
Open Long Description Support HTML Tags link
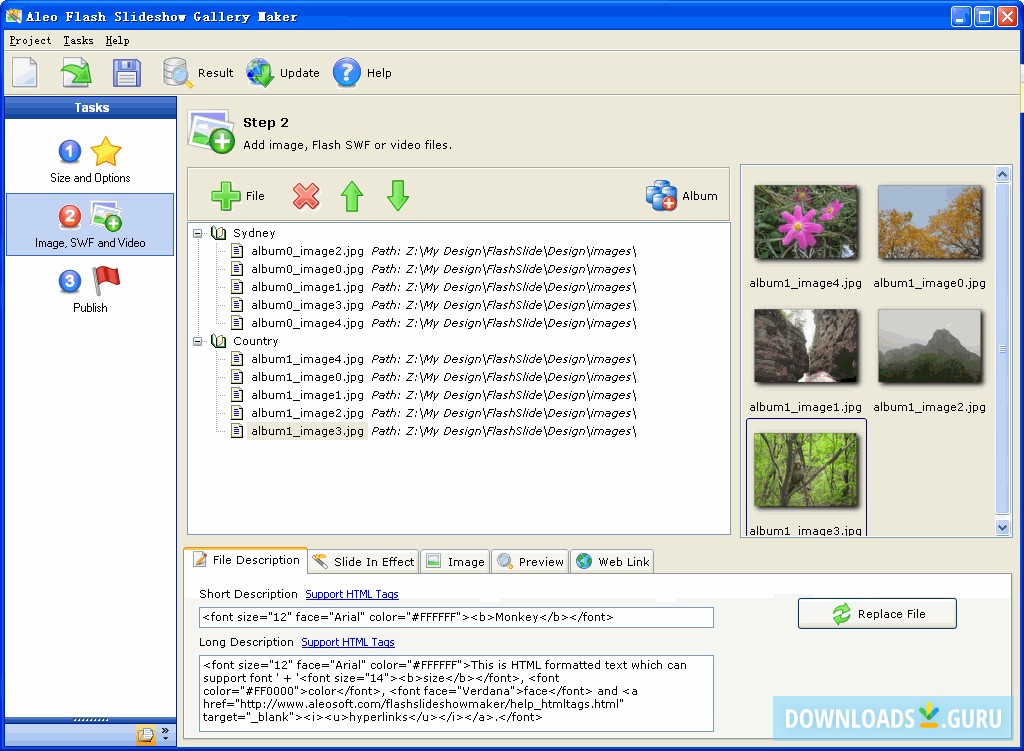click(x=348, y=643)
